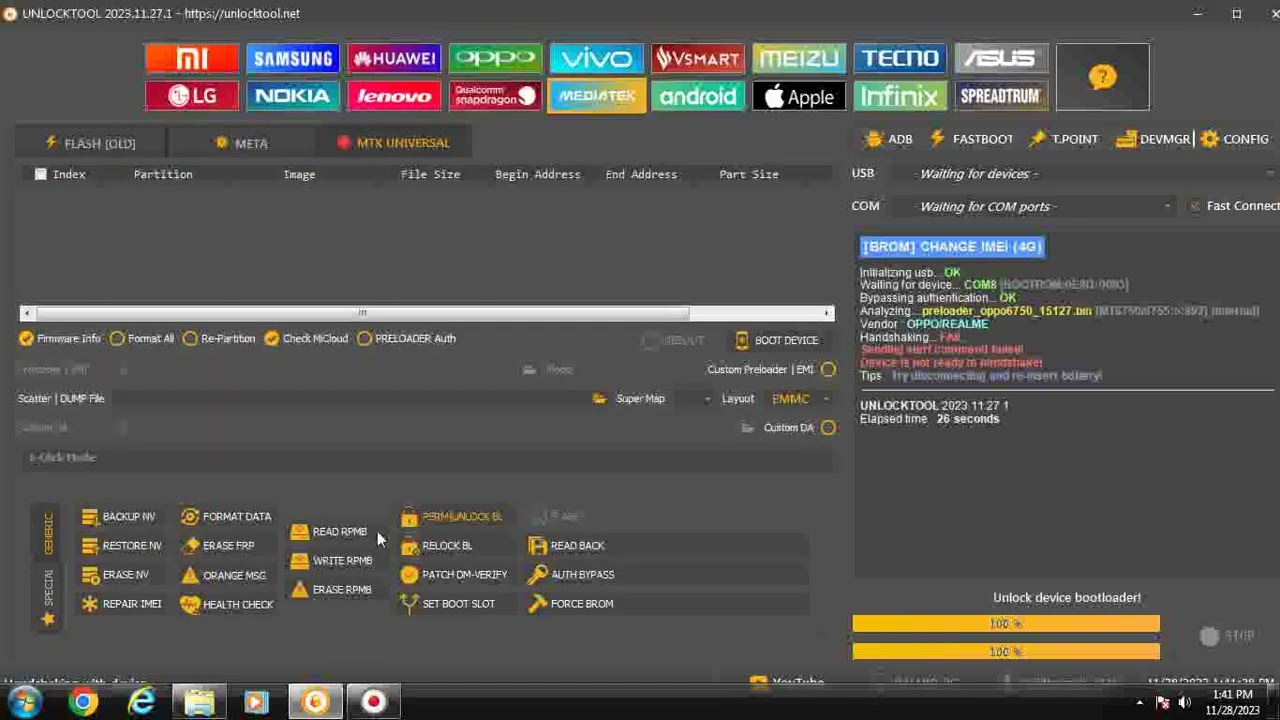Select the Apple brand logo
This screenshot has height=720, width=1280.
pos(798,96)
